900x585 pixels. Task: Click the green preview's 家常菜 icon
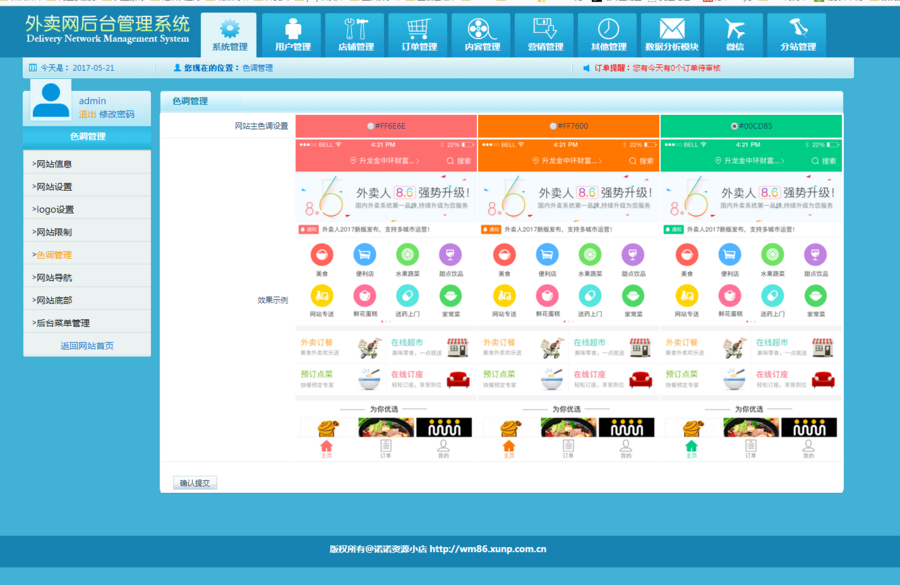[x=816, y=296]
